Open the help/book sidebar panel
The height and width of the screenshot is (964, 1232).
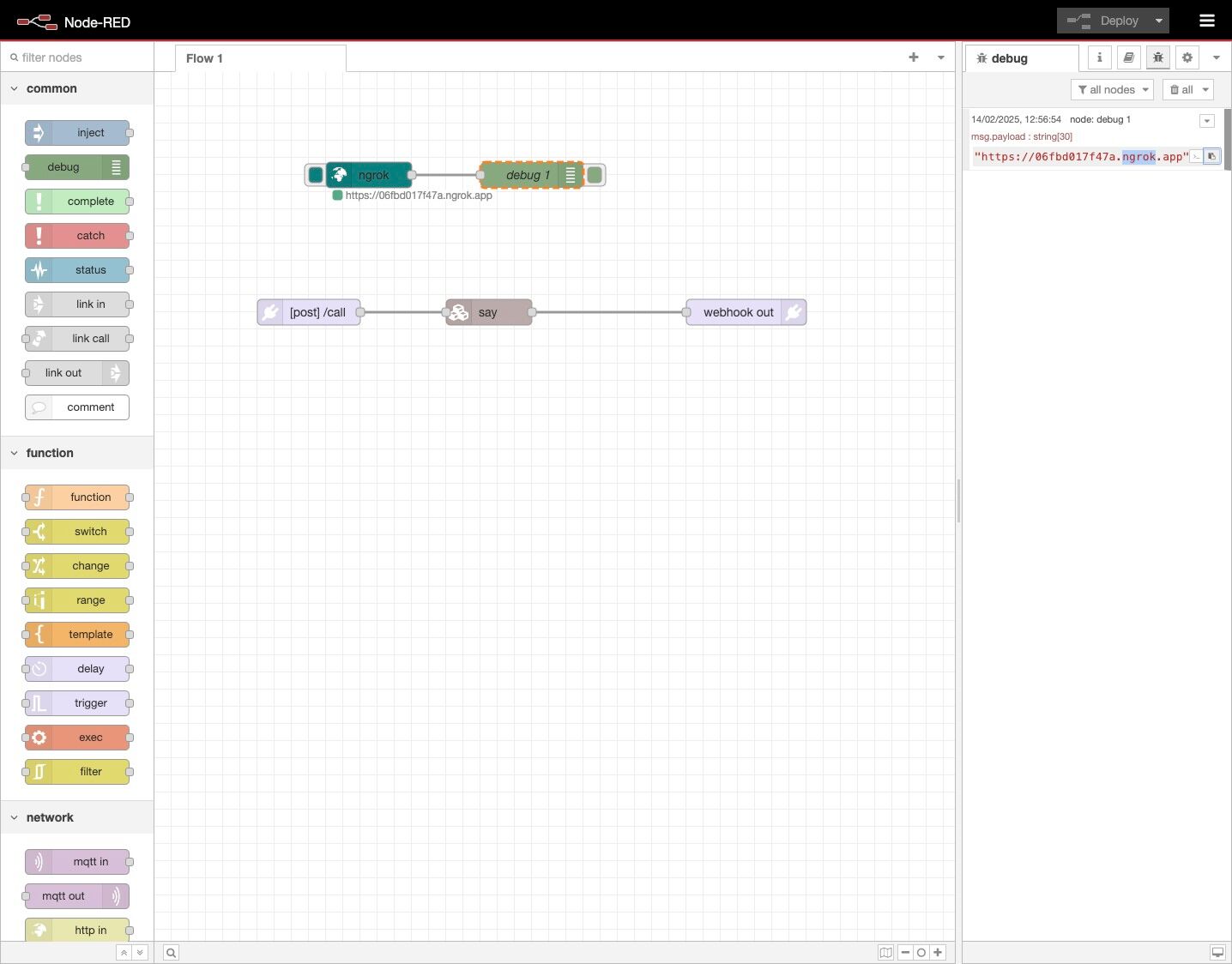click(1128, 57)
